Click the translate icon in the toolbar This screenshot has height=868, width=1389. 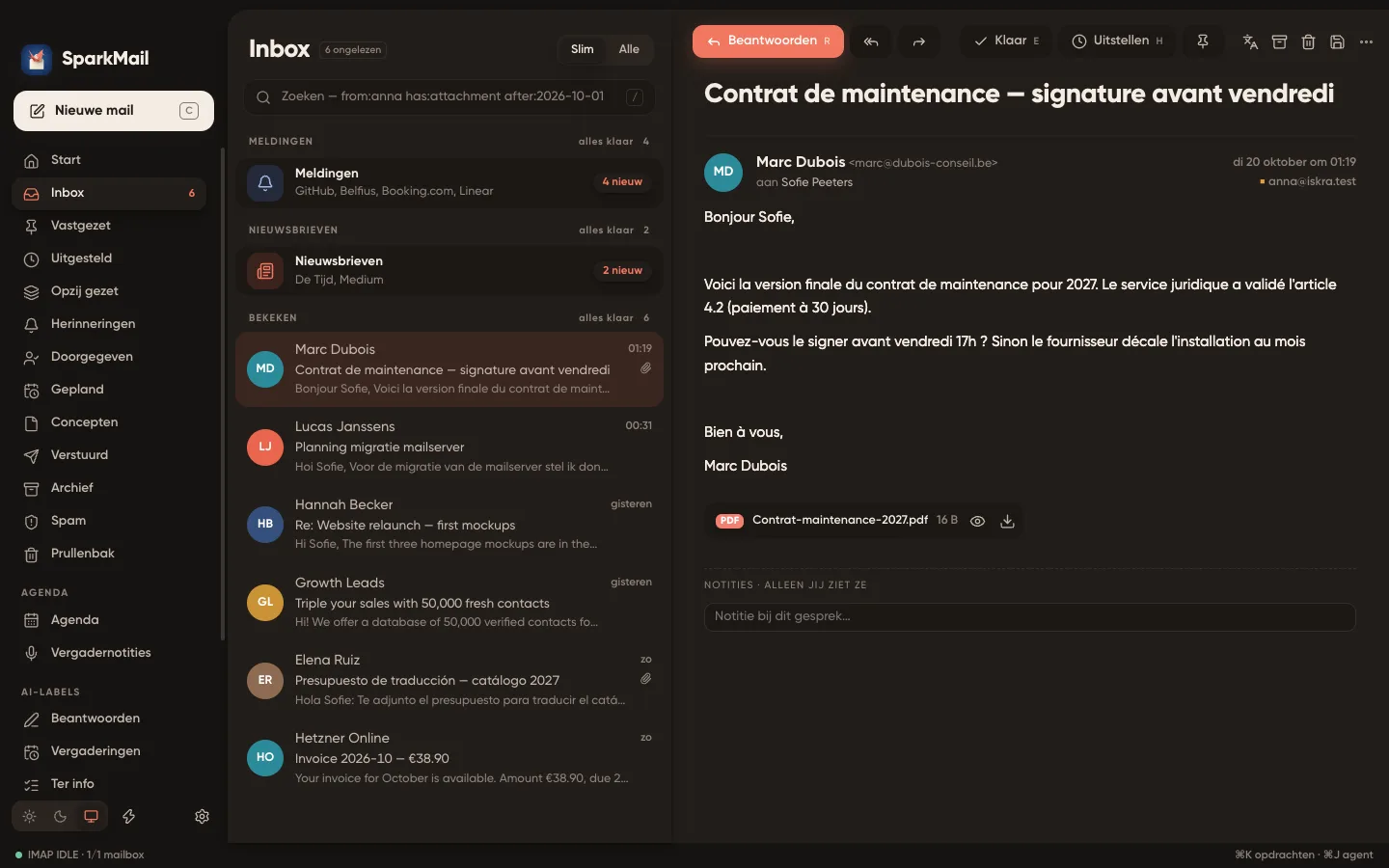[1250, 41]
